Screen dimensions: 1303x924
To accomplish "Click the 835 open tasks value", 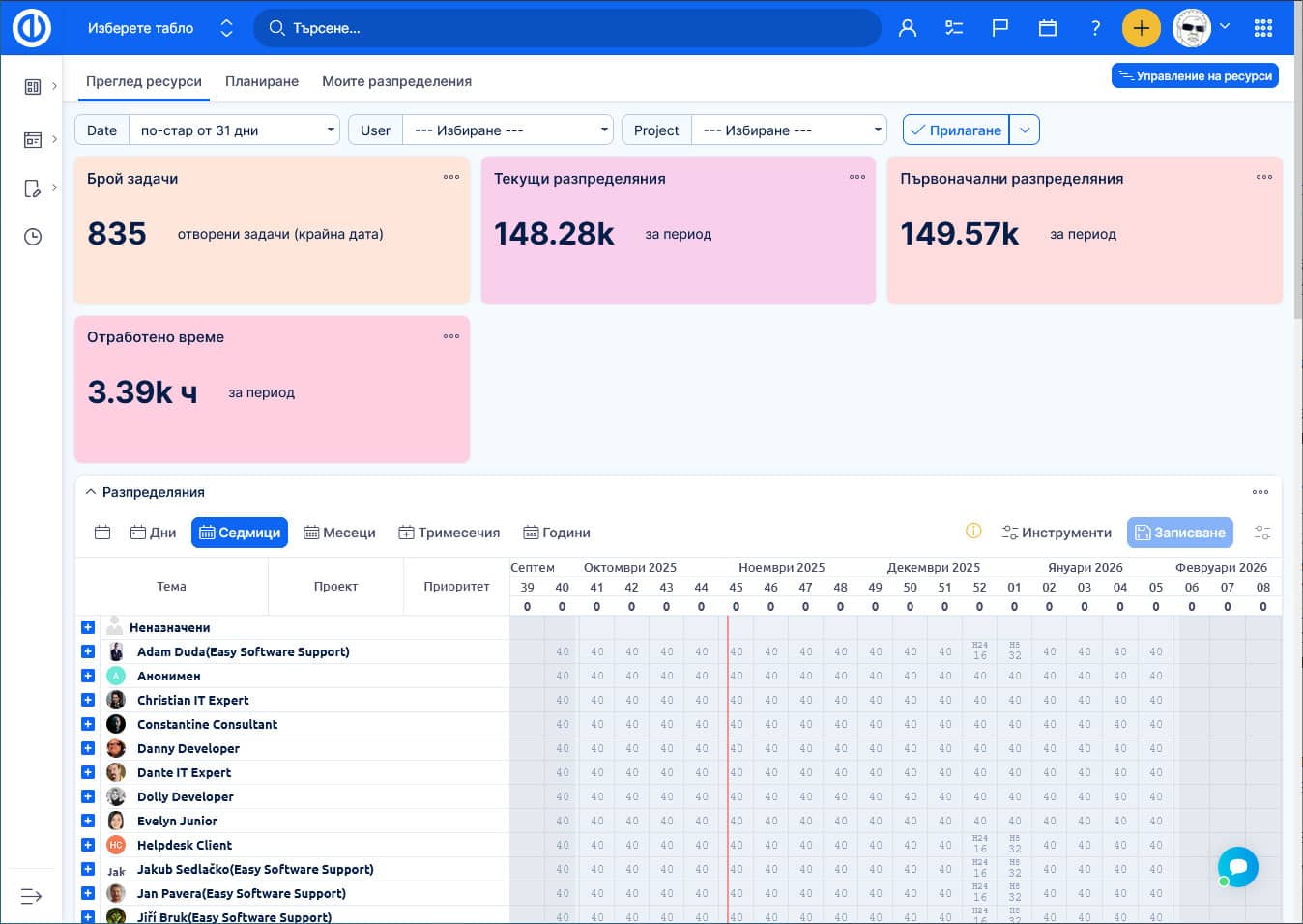I will [117, 233].
